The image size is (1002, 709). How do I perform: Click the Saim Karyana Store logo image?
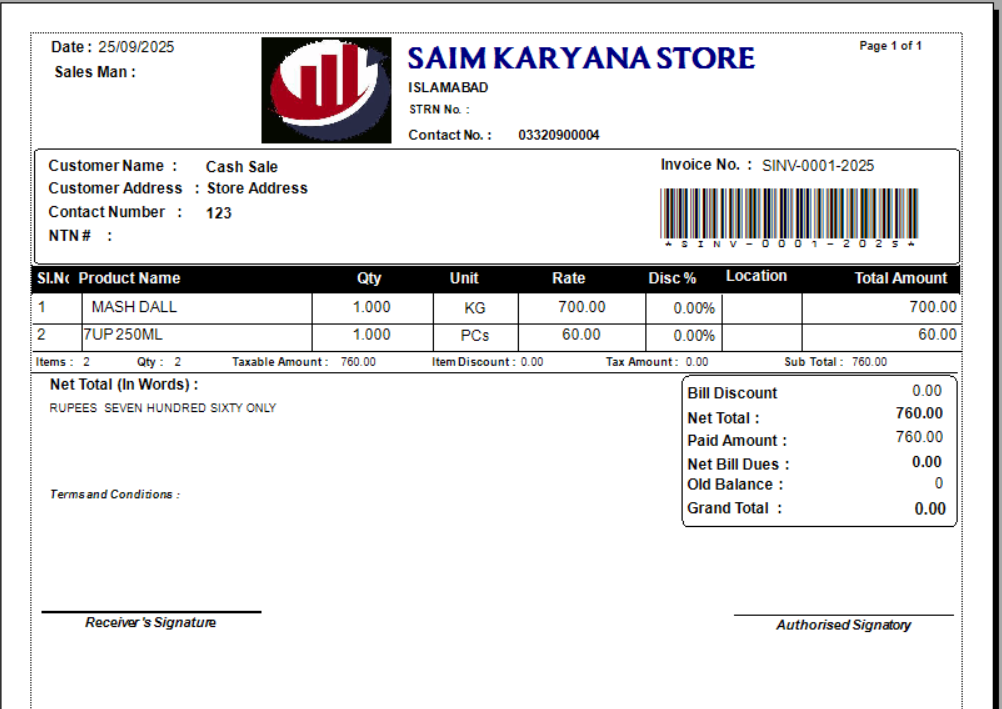326,90
